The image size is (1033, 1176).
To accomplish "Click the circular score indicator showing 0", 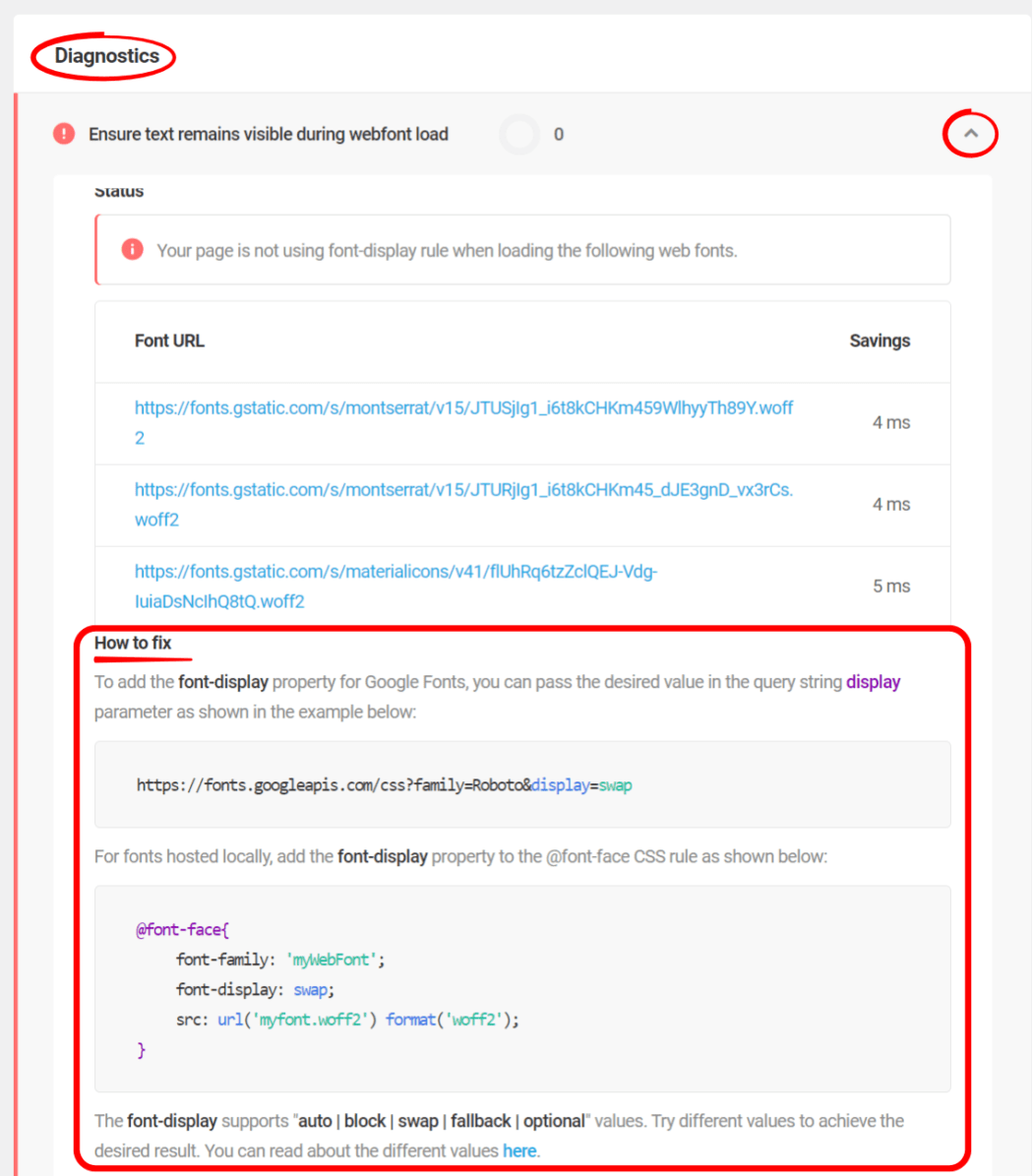I will click(518, 134).
